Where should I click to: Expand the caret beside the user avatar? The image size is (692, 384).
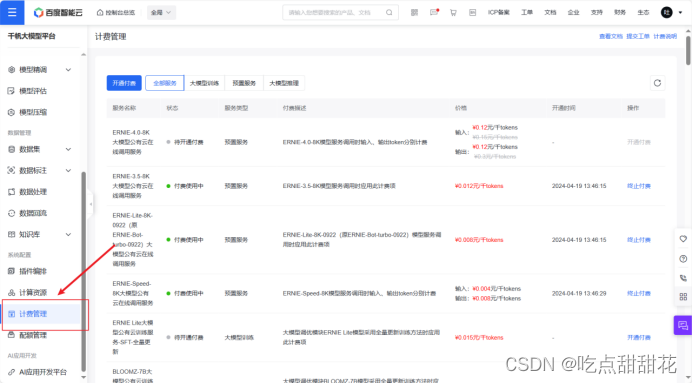click(680, 13)
